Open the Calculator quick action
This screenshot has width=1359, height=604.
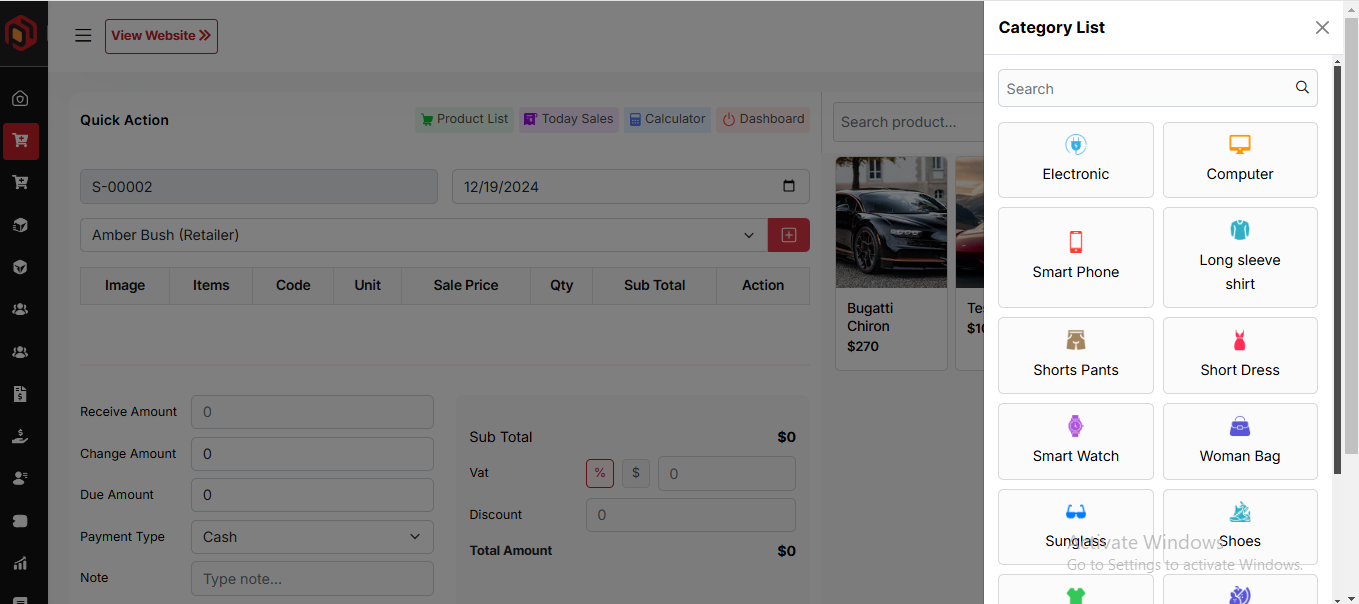(x=667, y=119)
